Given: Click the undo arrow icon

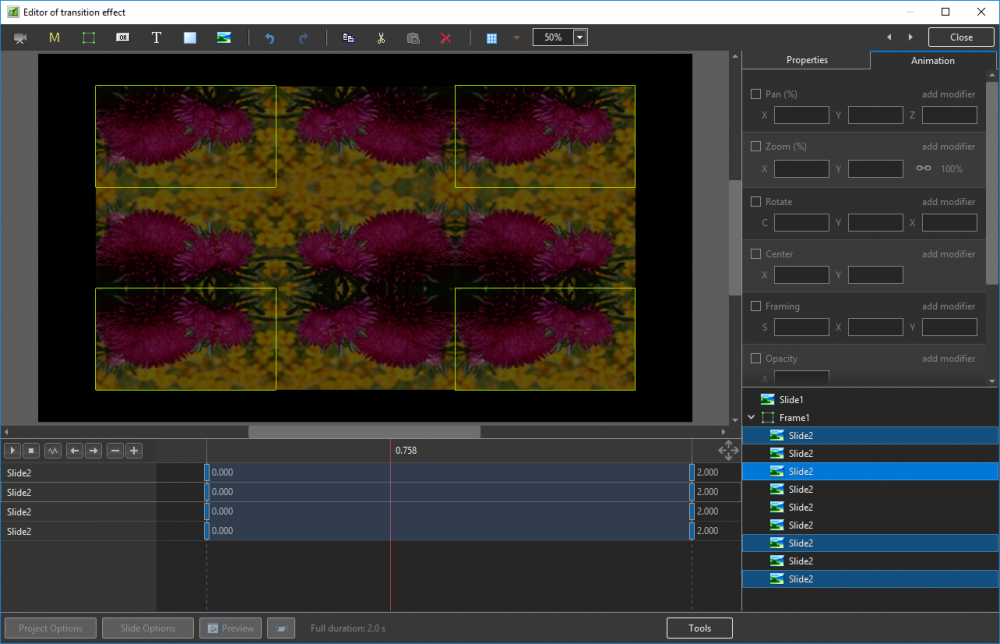Looking at the screenshot, I should [269, 38].
